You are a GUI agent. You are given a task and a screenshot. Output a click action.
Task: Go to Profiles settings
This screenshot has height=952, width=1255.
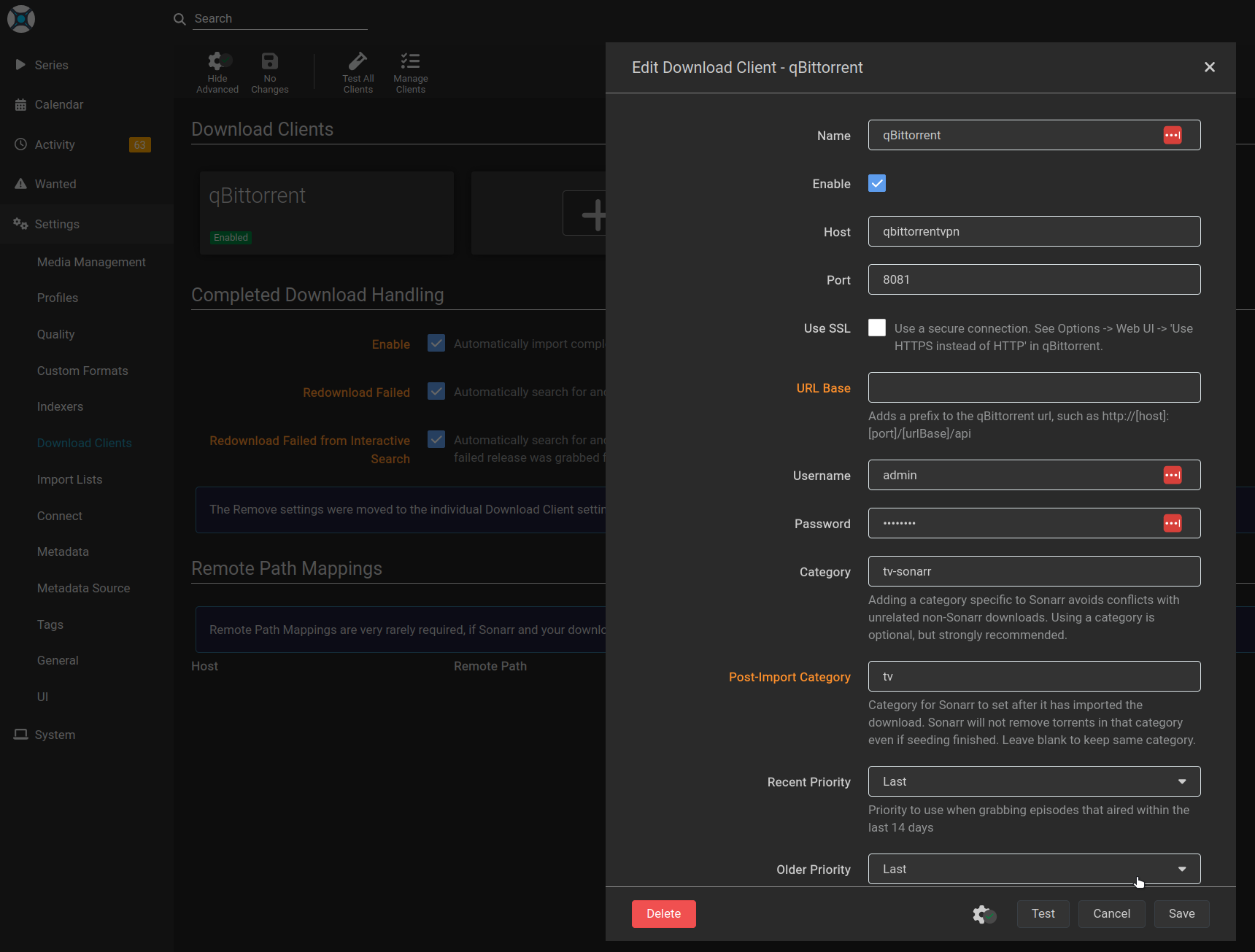58,298
